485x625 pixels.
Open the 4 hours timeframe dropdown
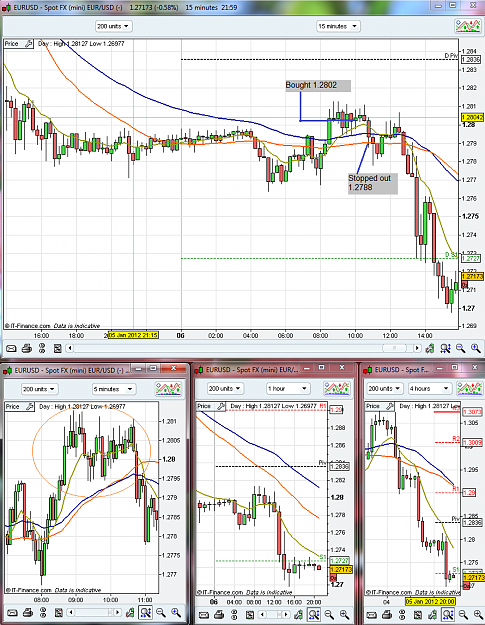coord(430,388)
